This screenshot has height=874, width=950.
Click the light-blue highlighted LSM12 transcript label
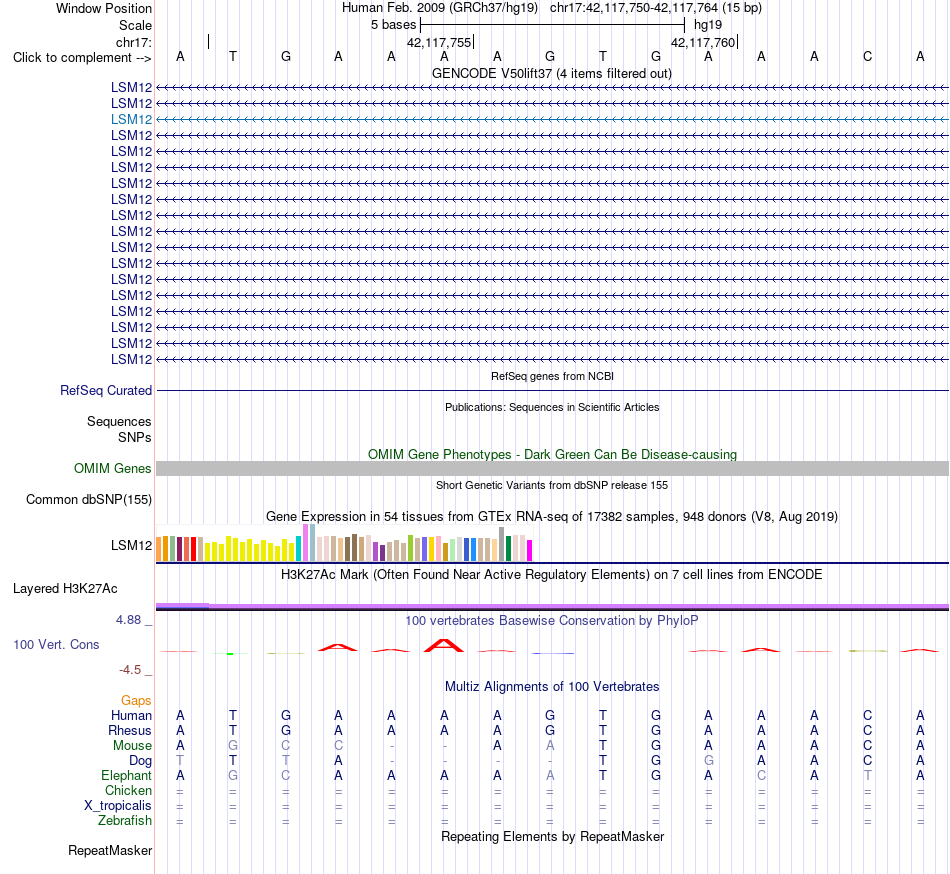(131, 119)
